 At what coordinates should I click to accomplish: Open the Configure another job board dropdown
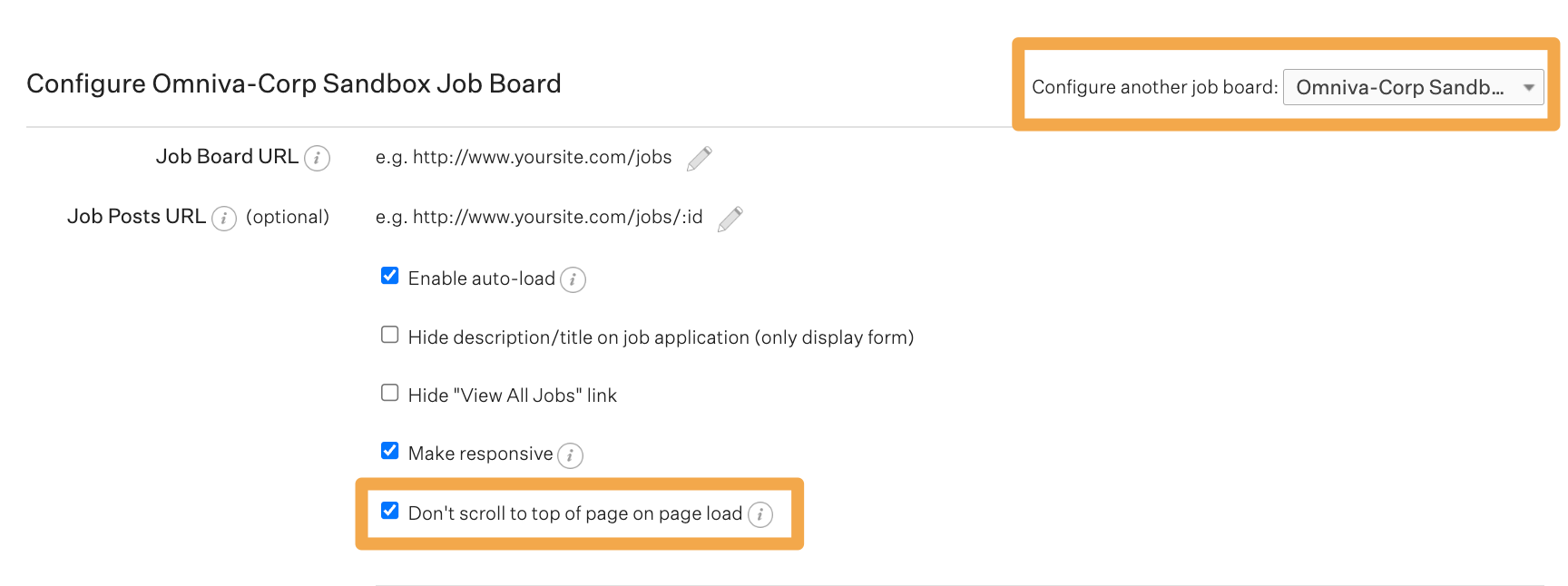point(1413,87)
